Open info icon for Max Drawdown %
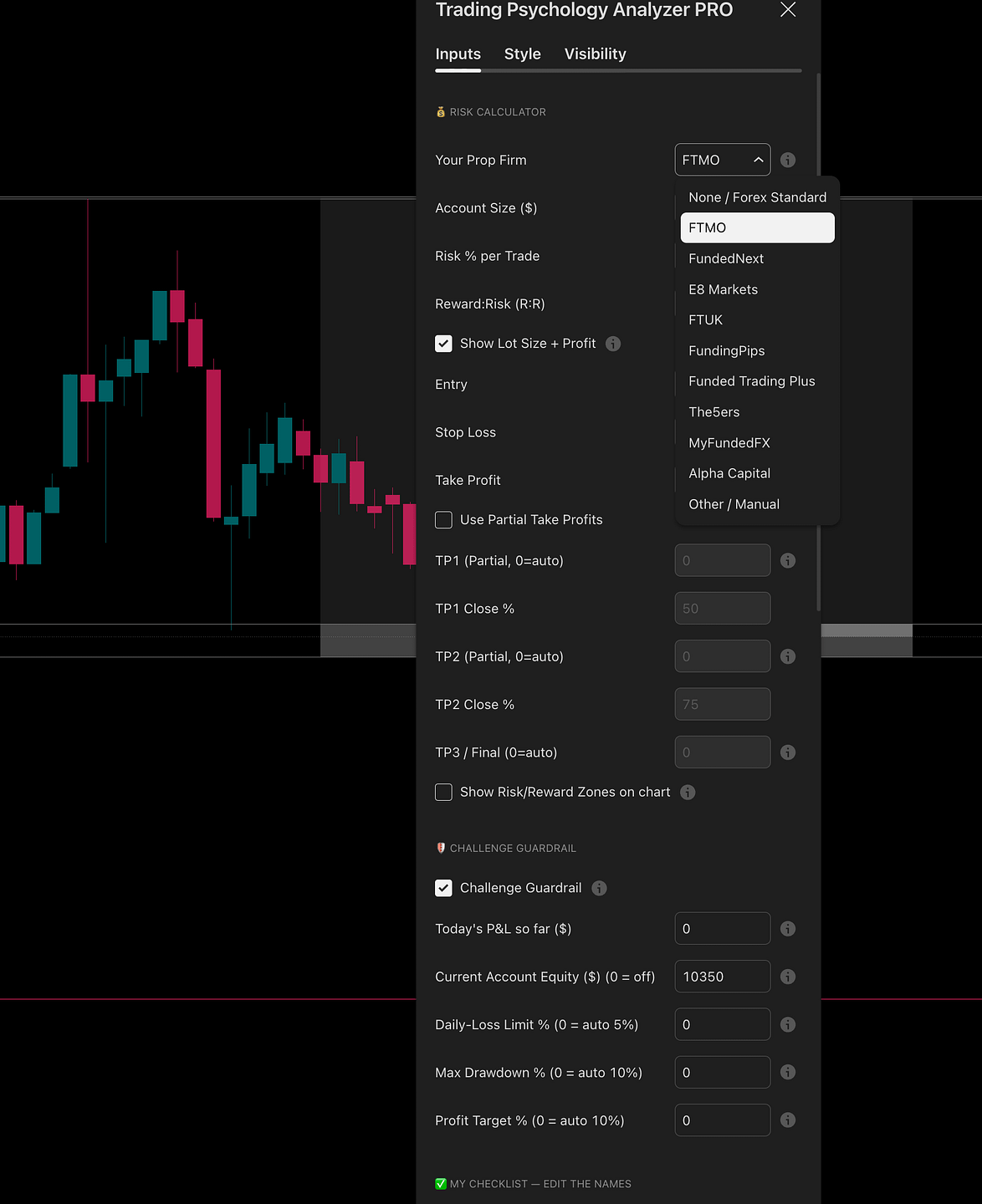982x1204 pixels. (x=788, y=1073)
